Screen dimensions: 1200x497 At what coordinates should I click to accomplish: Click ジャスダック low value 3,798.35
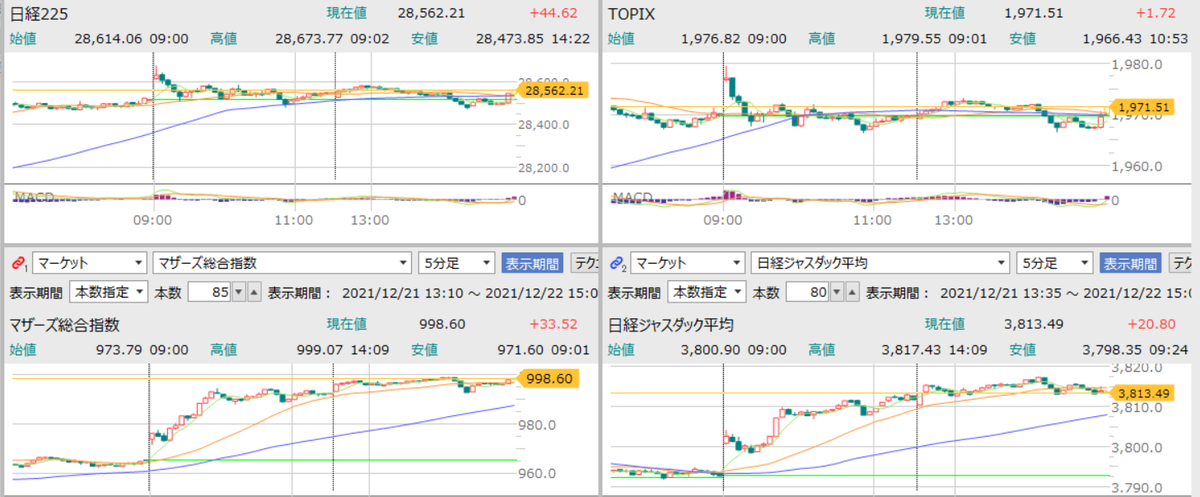click(1113, 349)
